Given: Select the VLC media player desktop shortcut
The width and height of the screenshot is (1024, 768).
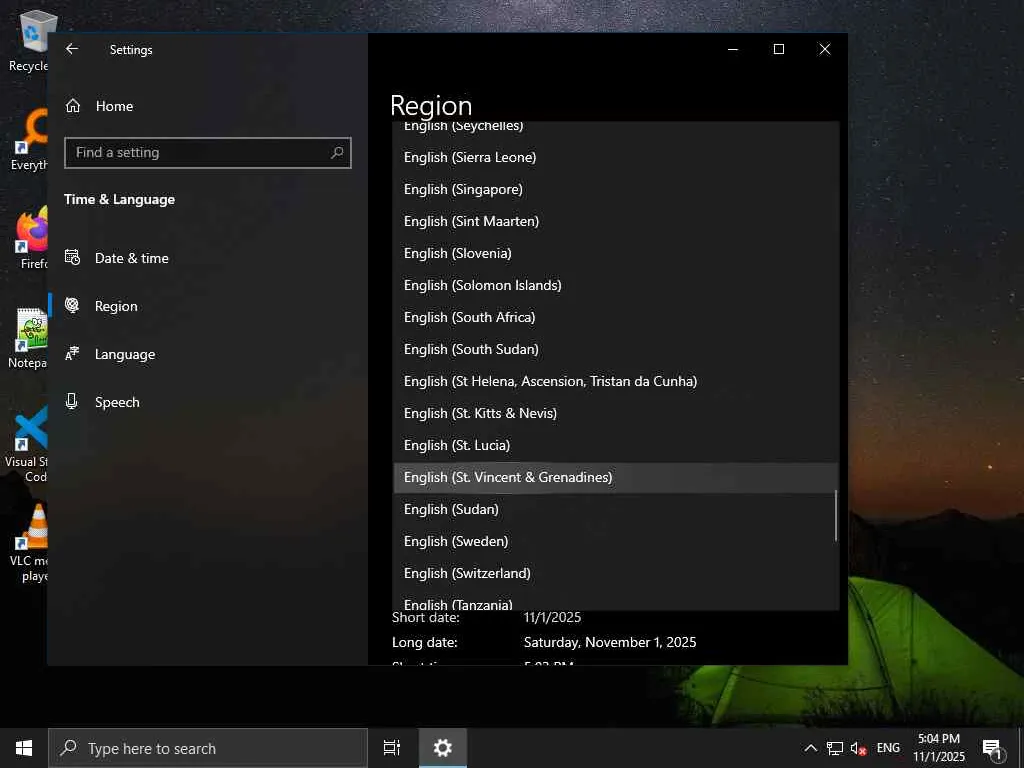Looking at the screenshot, I should (x=30, y=543).
